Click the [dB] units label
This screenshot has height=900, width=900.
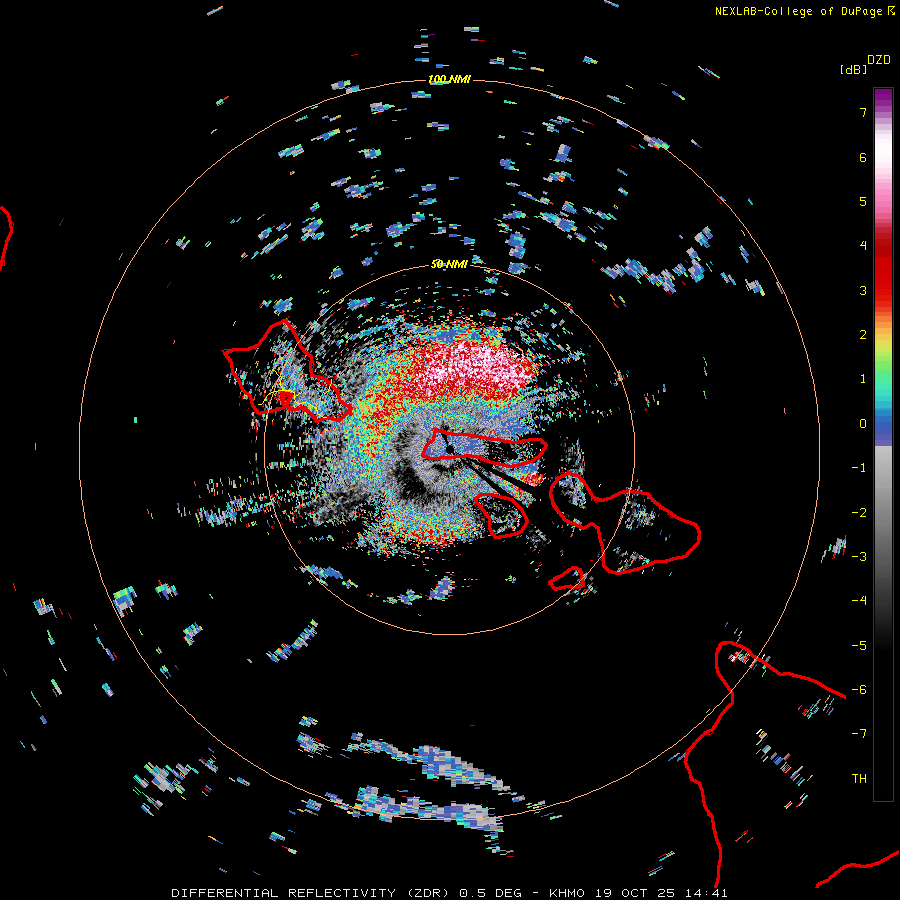click(854, 70)
